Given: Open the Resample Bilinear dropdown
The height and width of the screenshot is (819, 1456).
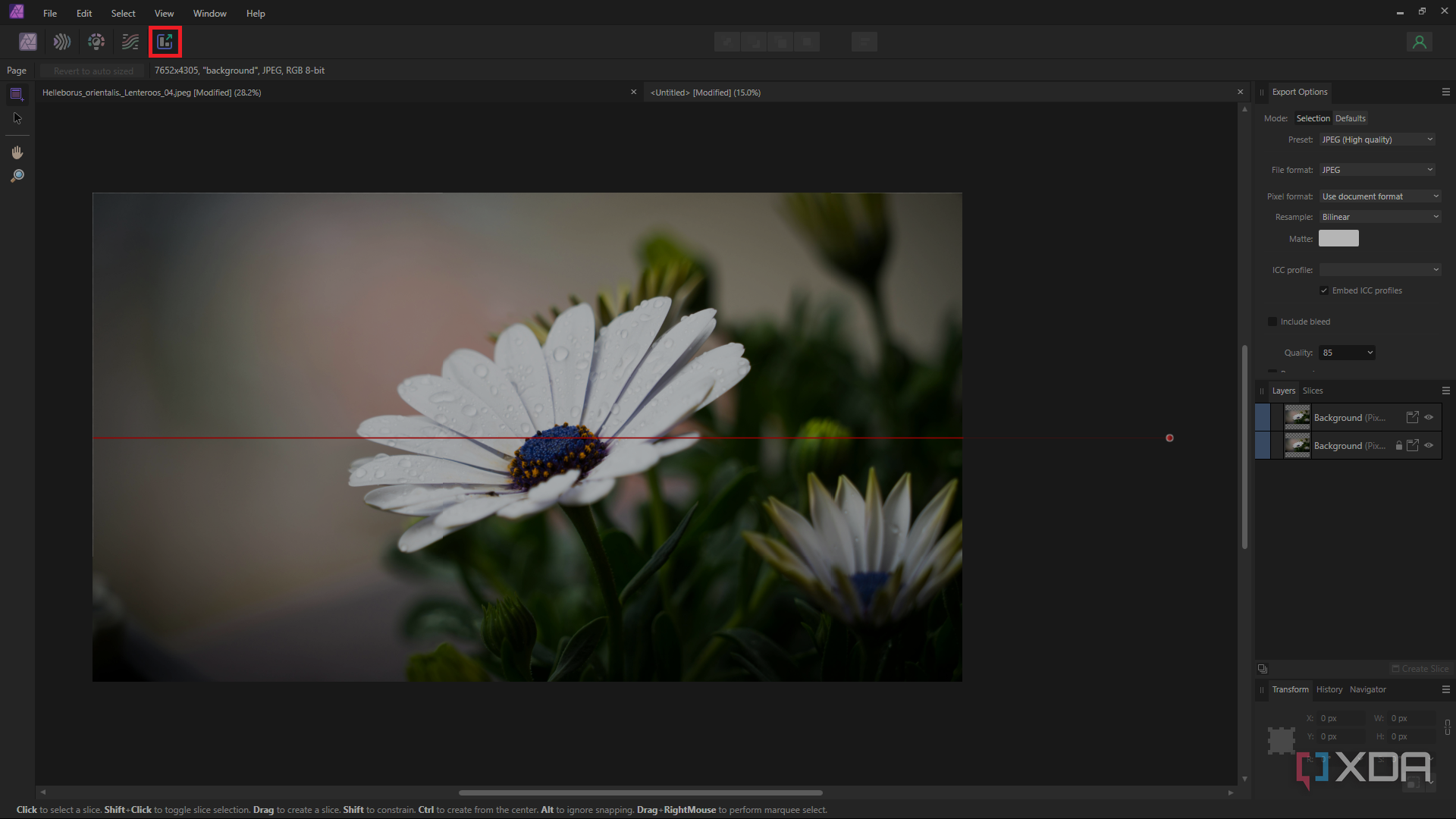Looking at the screenshot, I should (x=1380, y=217).
